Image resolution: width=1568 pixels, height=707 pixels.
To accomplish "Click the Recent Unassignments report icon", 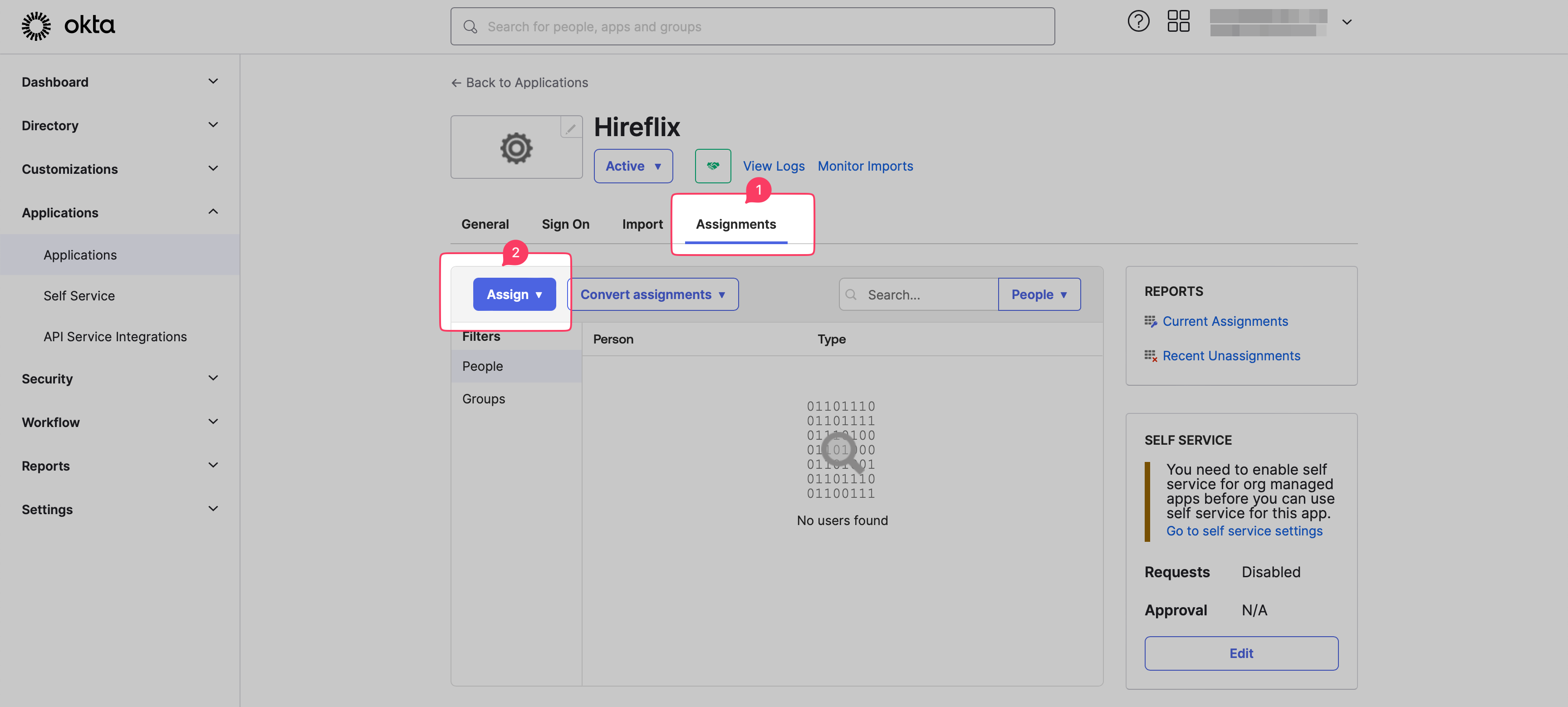I will click(1151, 356).
